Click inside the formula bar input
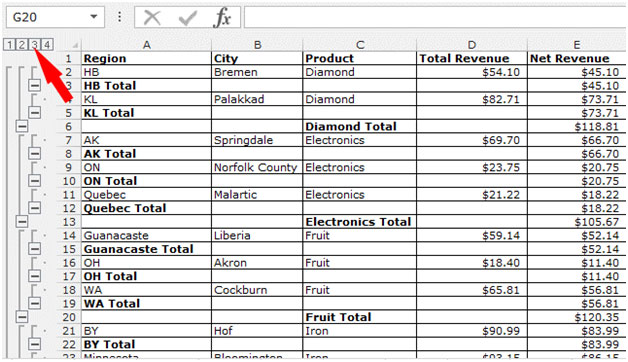628x362 pixels. pos(435,17)
